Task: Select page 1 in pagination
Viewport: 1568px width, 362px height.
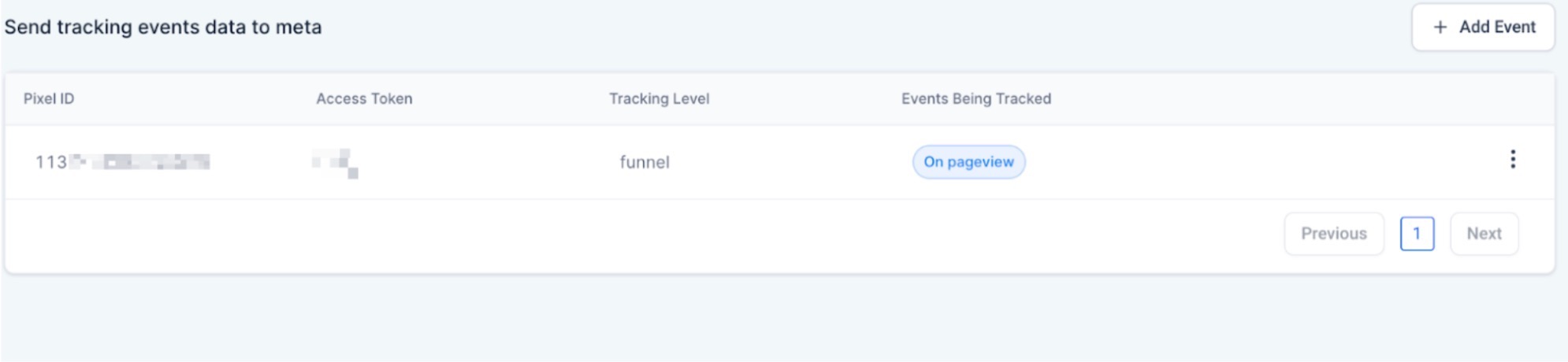Action: pos(1416,234)
